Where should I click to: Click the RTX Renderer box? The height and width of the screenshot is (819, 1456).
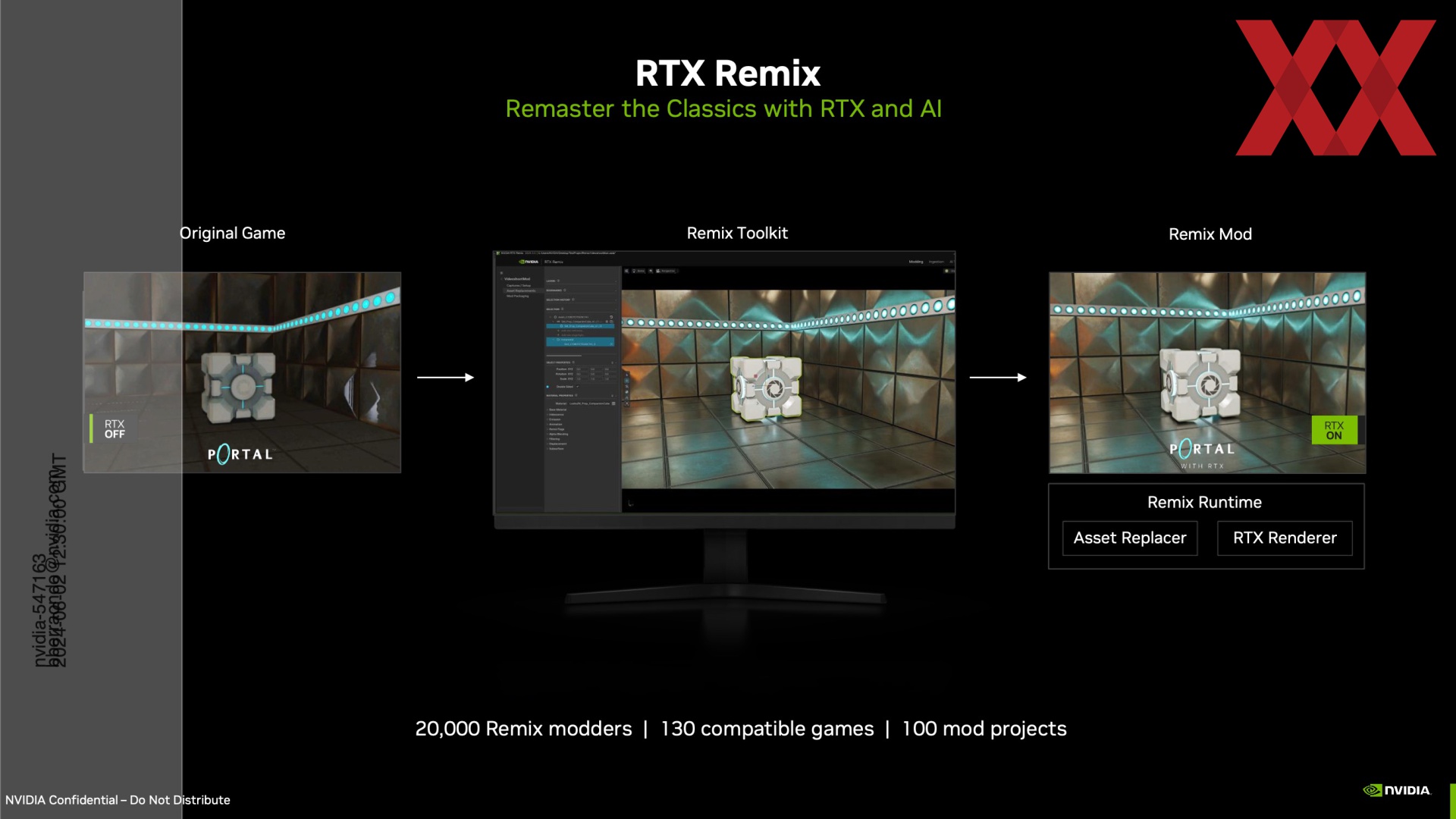pyautogui.click(x=1285, y=538)
